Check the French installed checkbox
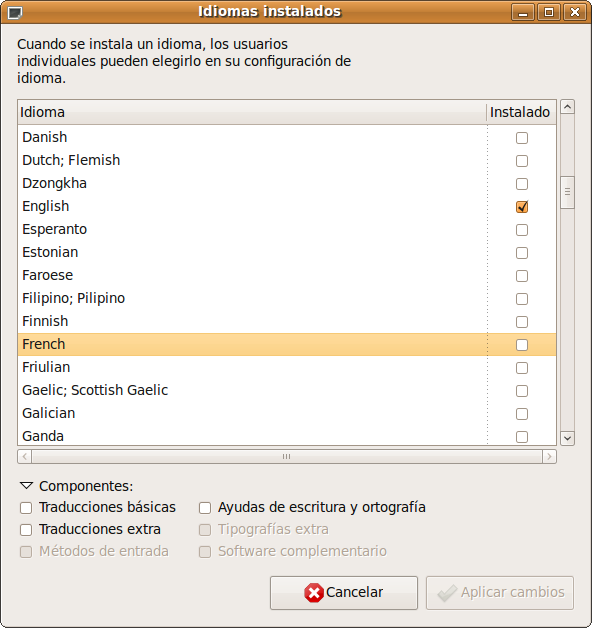592x628 pixels. point(522,345)
